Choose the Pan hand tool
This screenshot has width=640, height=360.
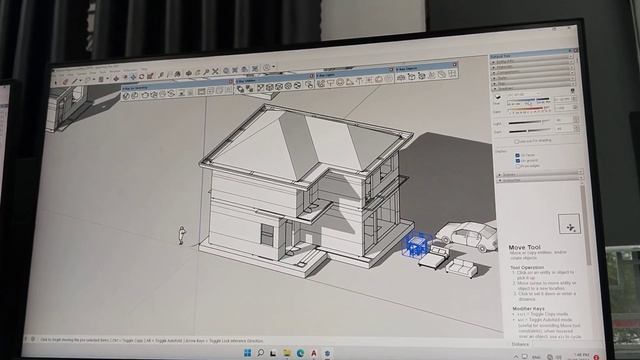[198, 73]
